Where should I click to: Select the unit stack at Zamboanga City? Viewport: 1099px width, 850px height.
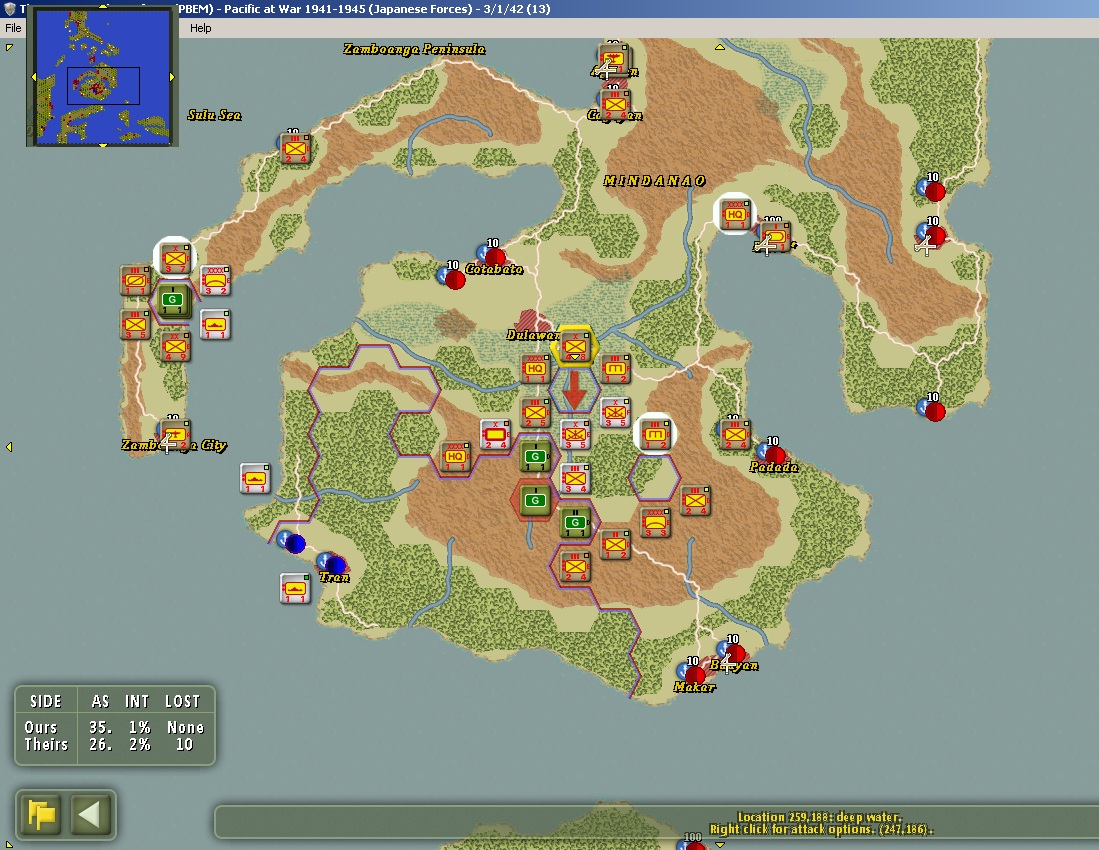(175, 434)
